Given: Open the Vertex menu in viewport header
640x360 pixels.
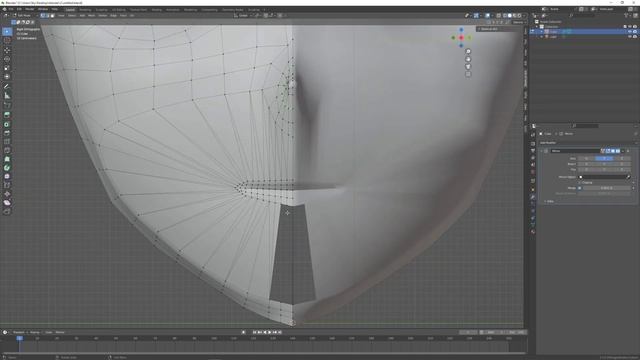Looking at the screenshot, I should click(102, 16).
